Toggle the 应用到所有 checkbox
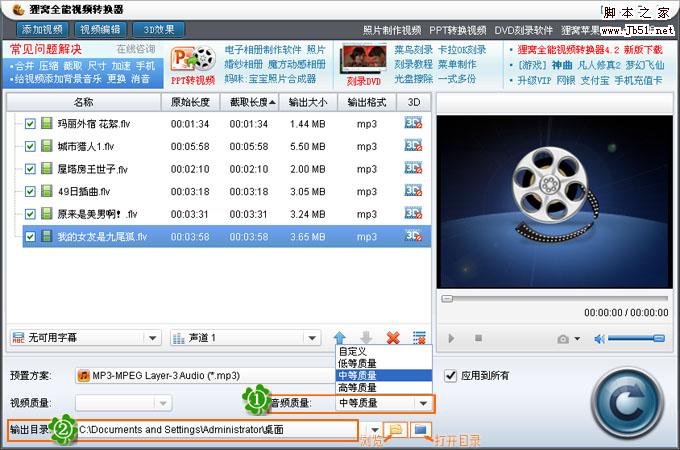Screen dimensions: 680x450 tap(451, 375)
